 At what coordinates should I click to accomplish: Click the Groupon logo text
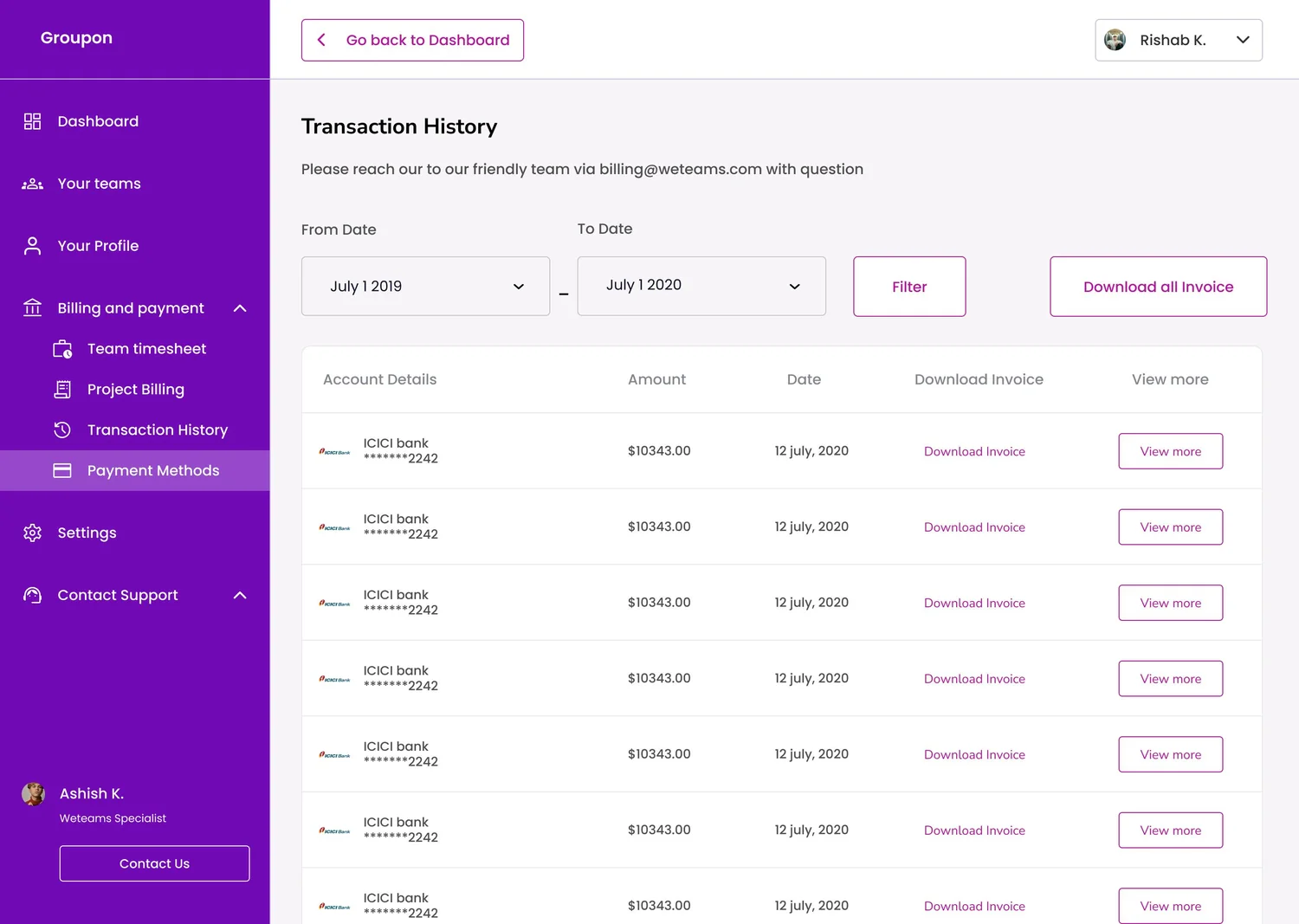(x=76, y=38)
